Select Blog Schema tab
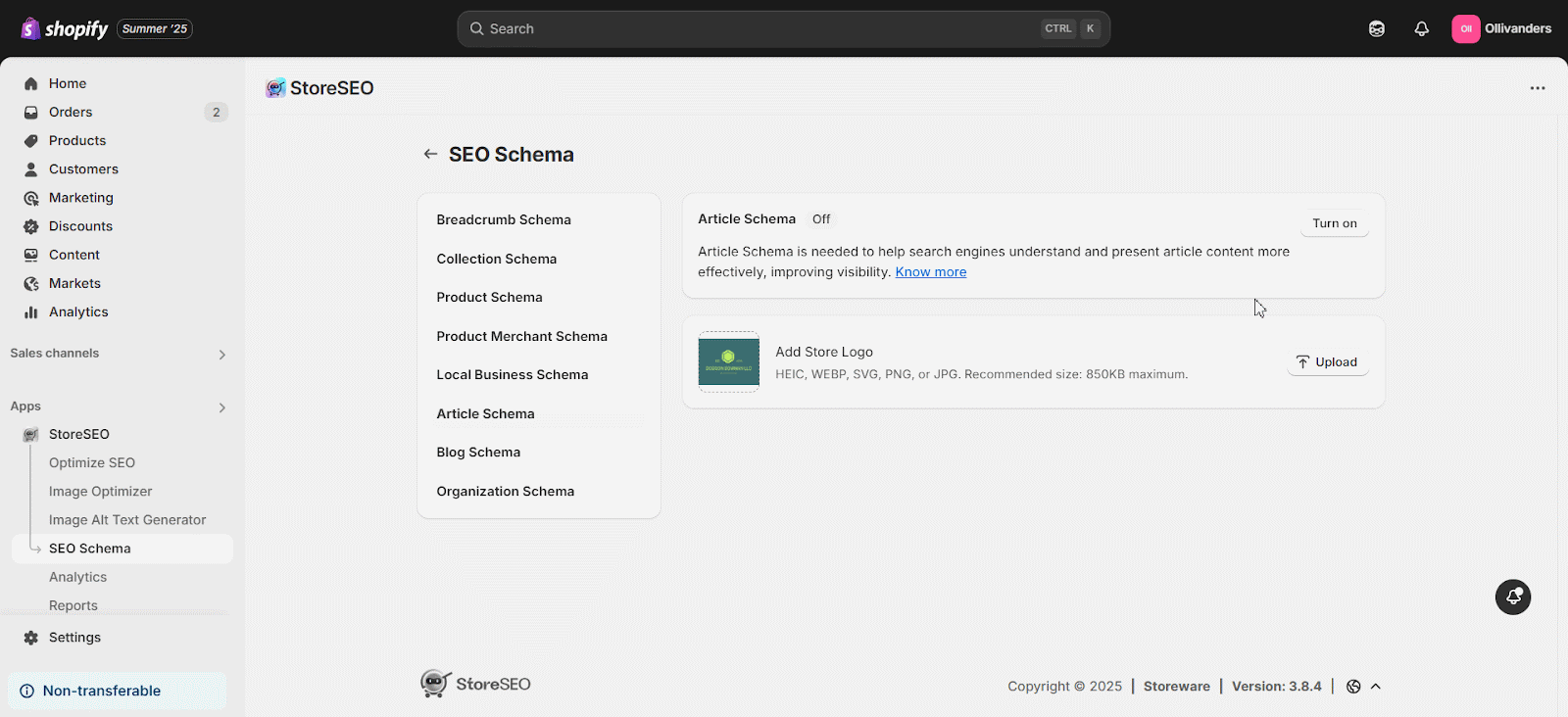 [539, 452]
